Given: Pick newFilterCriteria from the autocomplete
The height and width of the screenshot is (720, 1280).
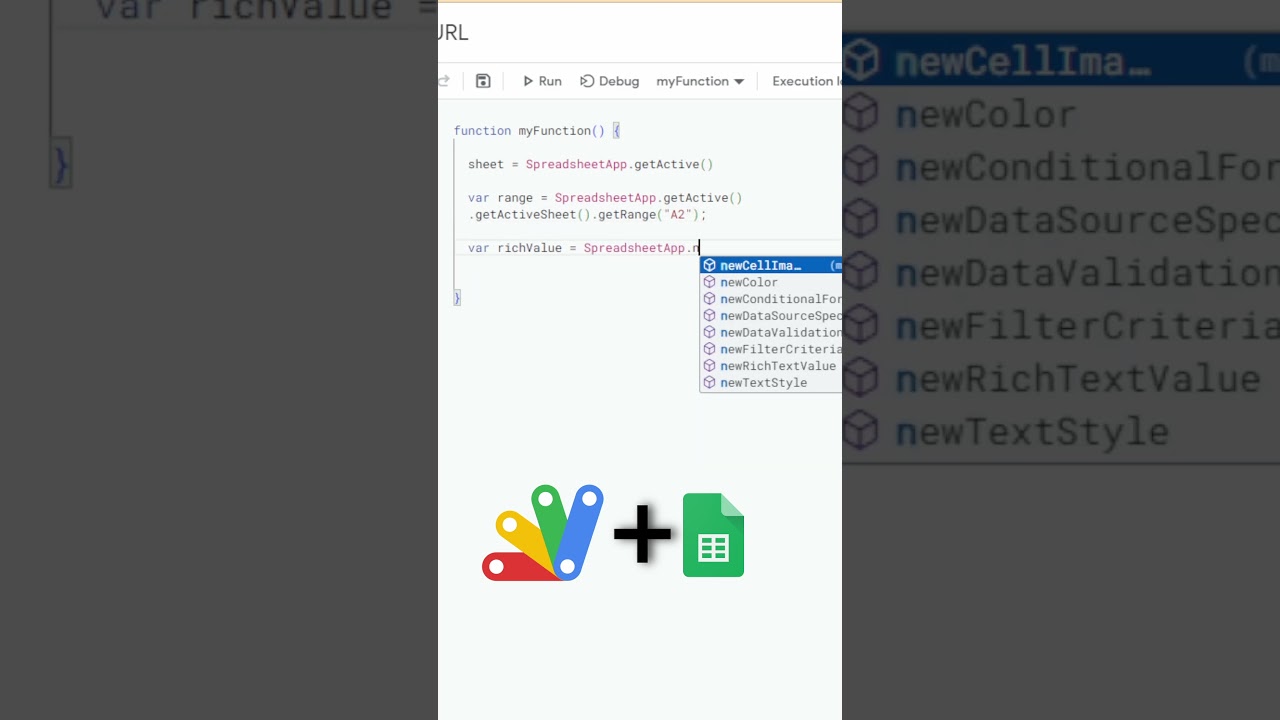Looking at the screenshot, I should (771, 349).
